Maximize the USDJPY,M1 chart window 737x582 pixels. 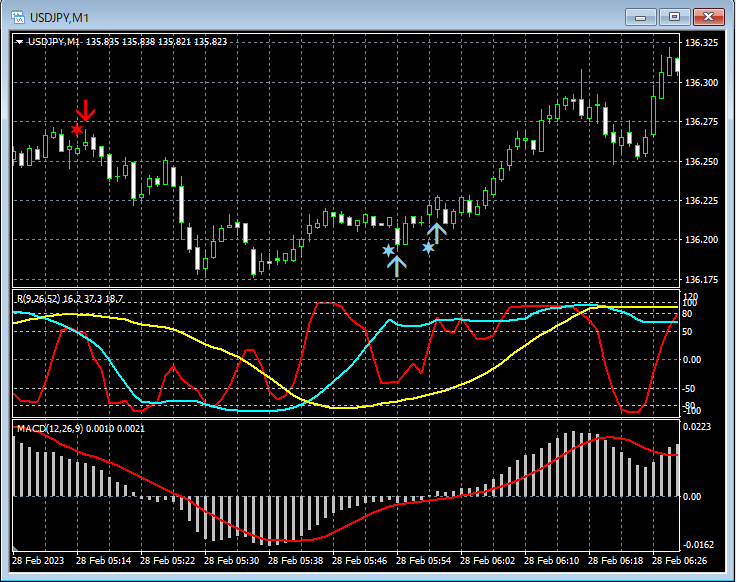(x=674, y=17)
